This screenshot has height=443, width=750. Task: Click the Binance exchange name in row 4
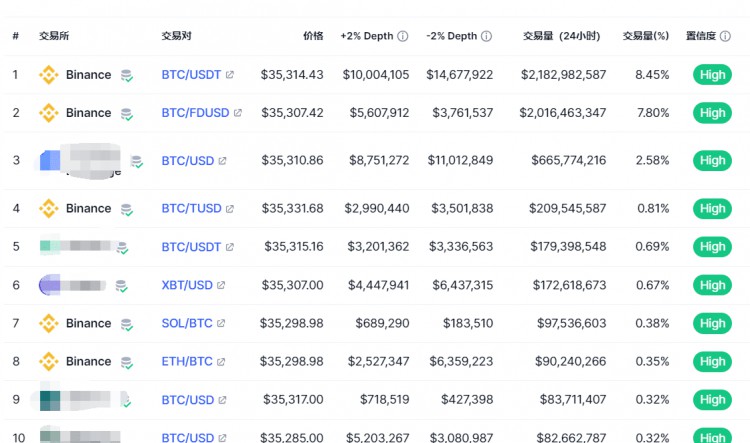[x=88, y=209]
